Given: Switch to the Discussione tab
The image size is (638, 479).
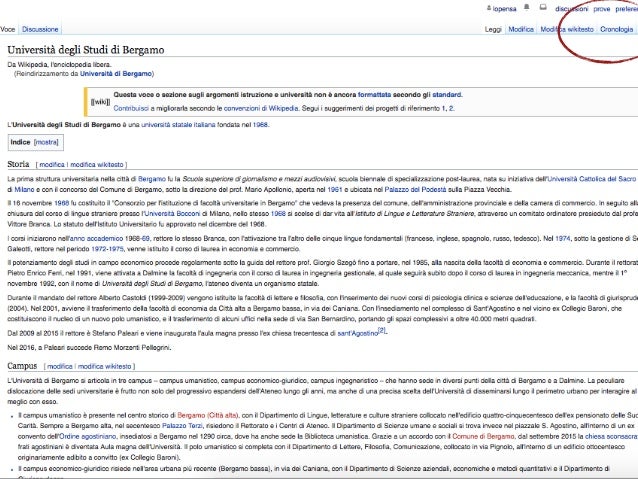Looking at the screenshot, I should point(40,29).
